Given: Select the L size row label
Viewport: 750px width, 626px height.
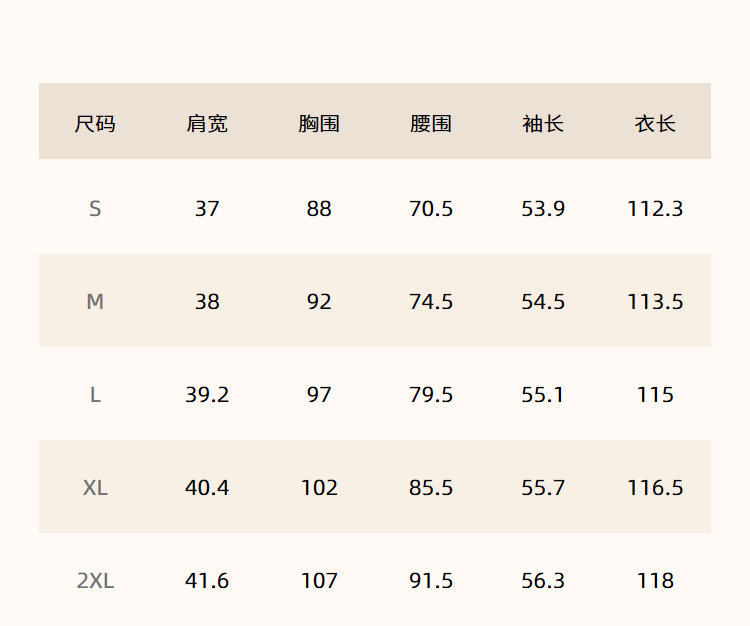Looking at the screenshot, I should tap(95, 395).
